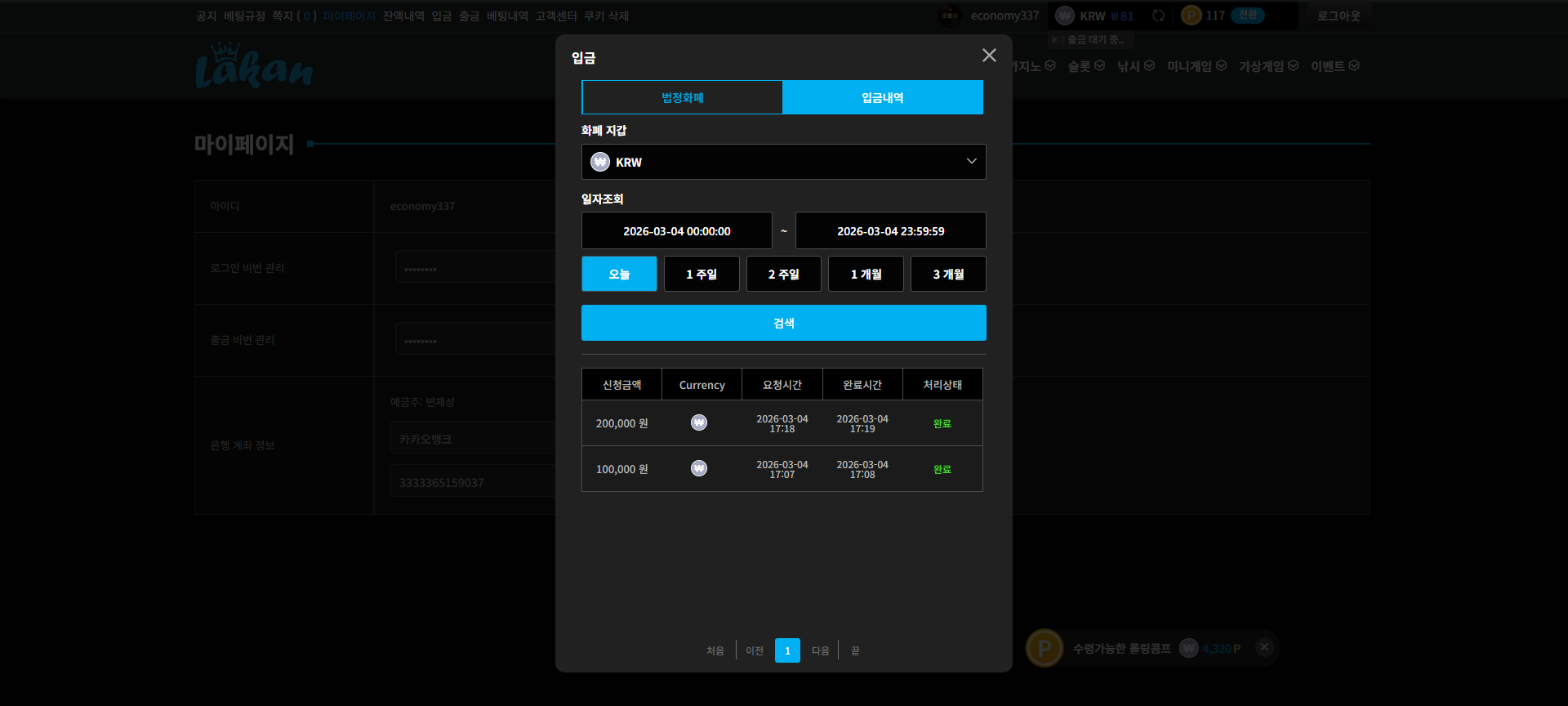Click the currency icon in the 100,000 원 row
The height and width of the screenshot is (706, 1568).
699,468
